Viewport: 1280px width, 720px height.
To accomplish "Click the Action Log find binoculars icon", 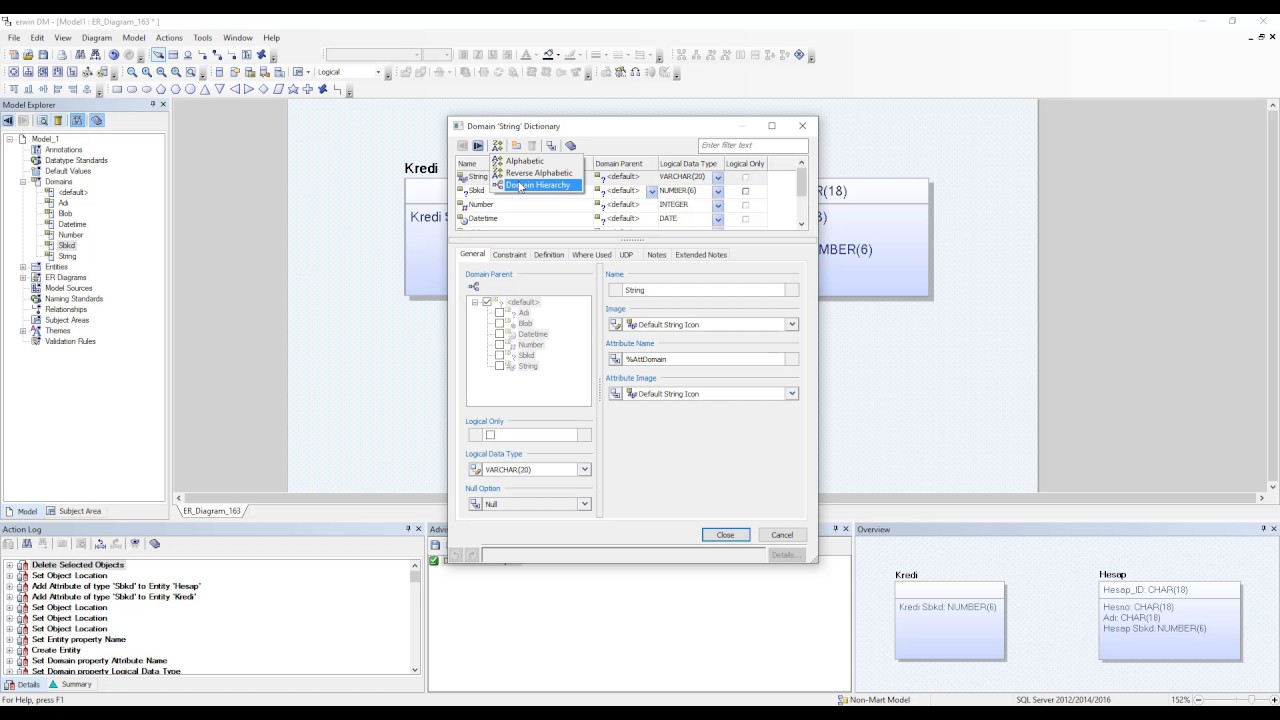I will [27, 544].
